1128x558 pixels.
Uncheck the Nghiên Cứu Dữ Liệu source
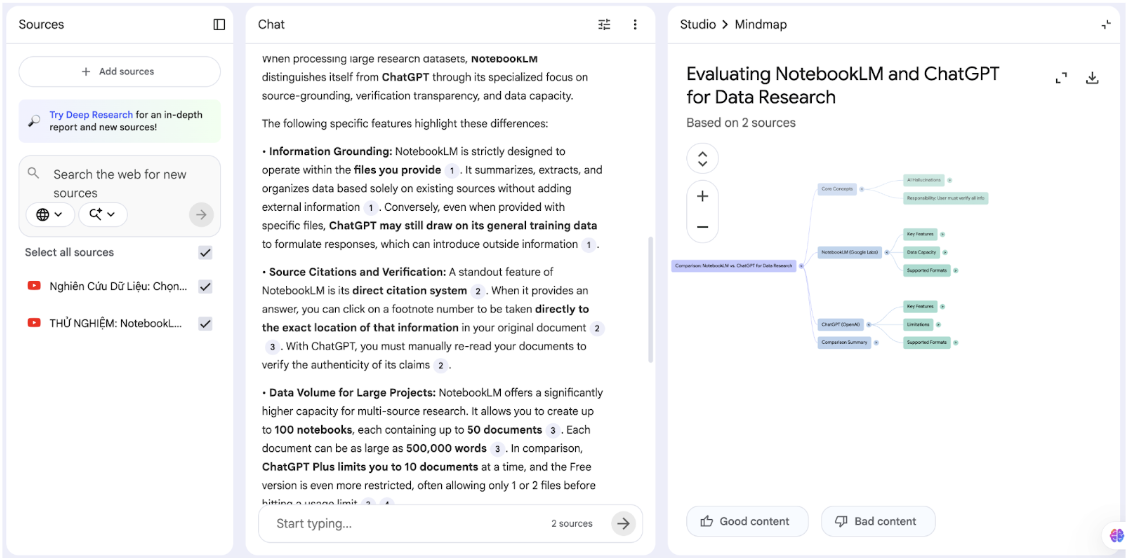pyautogui.click(x=205, y=287)
